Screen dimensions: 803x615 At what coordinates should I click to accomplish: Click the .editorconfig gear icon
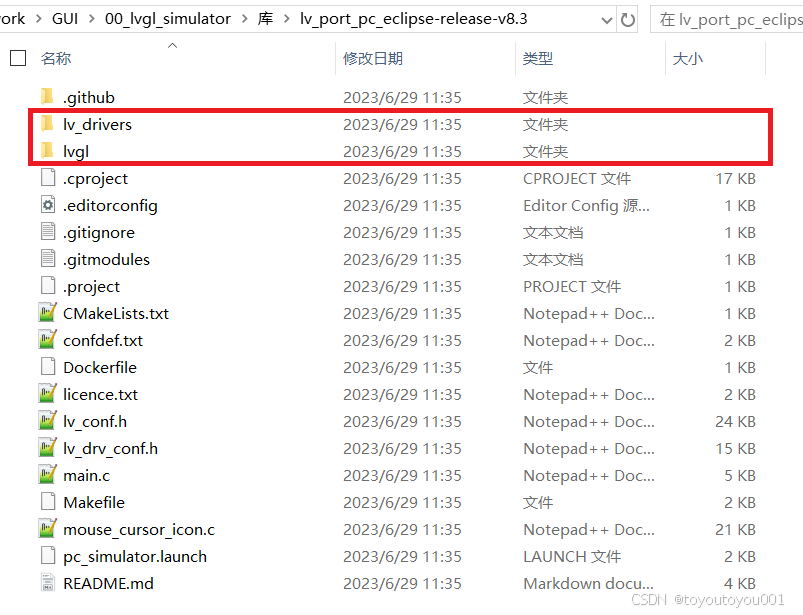[47, 205]
